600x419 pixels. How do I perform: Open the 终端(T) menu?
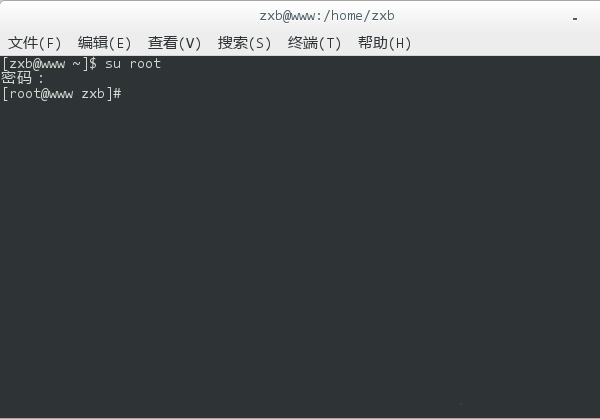click(315, 43)
